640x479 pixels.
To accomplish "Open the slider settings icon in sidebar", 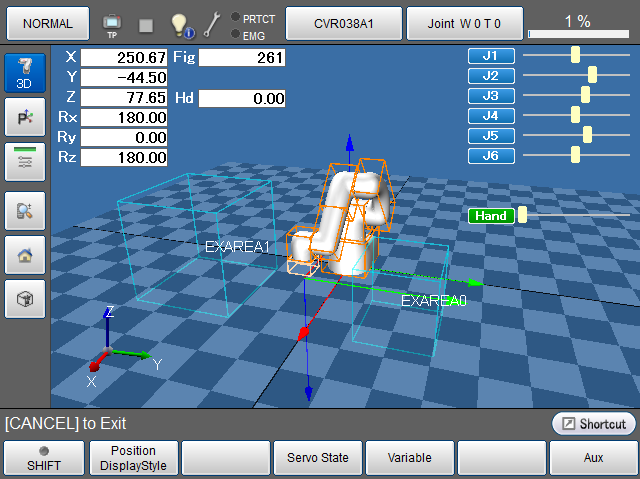I will [x=24, y=161].
